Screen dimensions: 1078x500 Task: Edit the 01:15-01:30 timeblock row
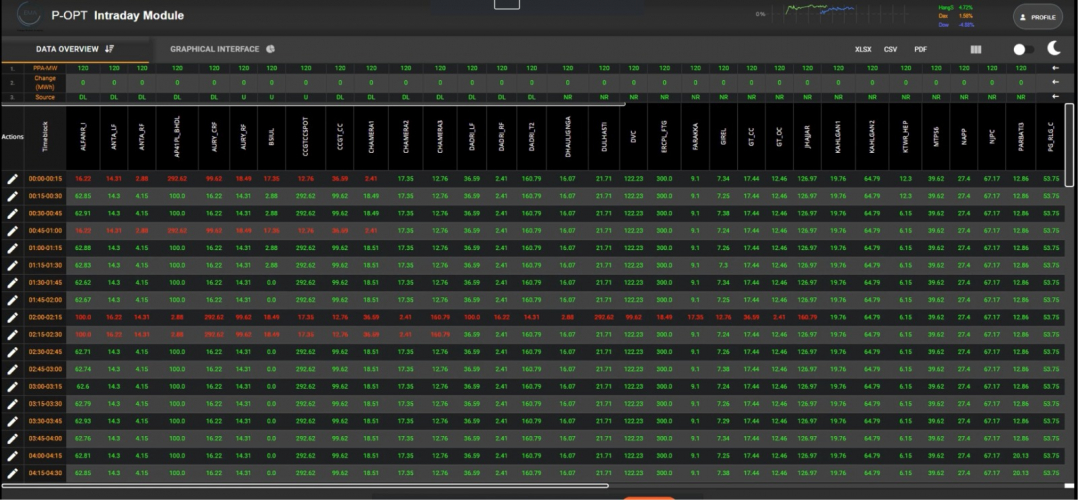(x=12, y=265)
